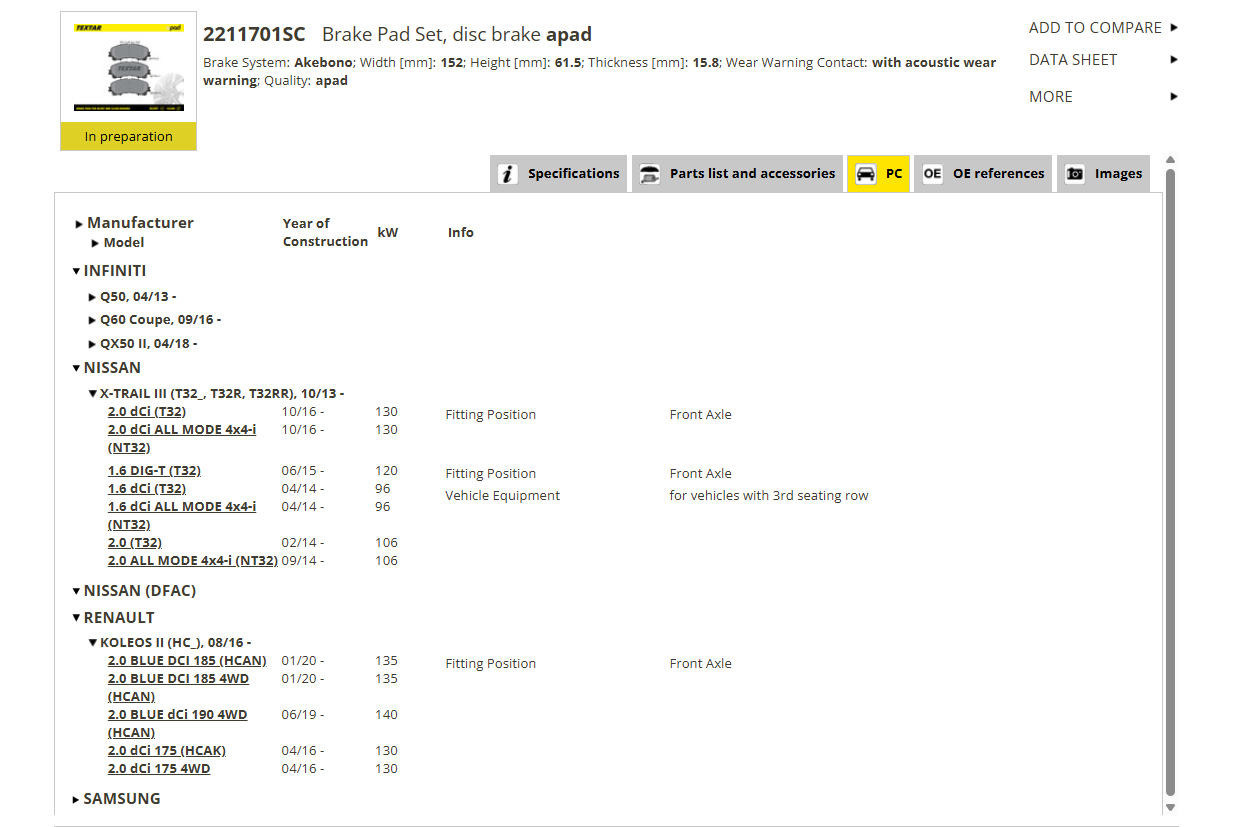Click the ADD TO COMPARE arrow
This screenshot has width=1237, height=827.
pos(1174,28)
